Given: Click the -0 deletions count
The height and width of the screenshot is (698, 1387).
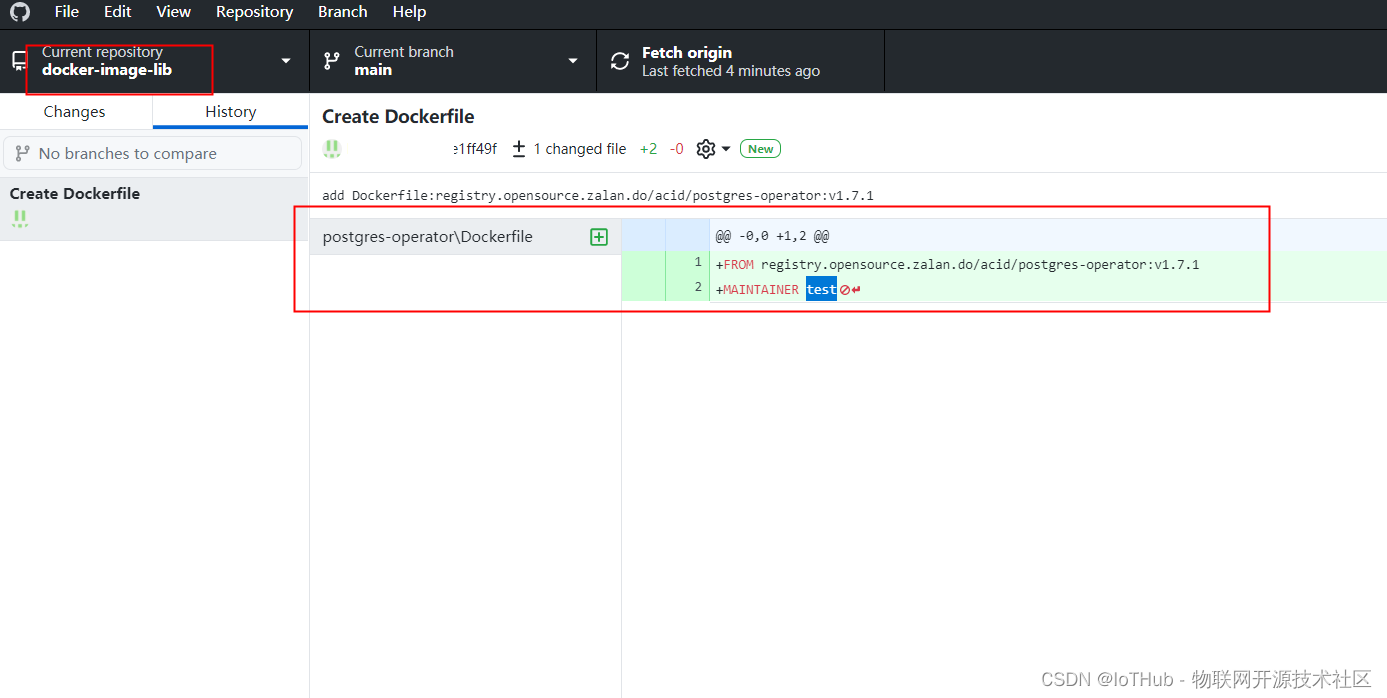Looking at the screenshot, I should 677,149.
